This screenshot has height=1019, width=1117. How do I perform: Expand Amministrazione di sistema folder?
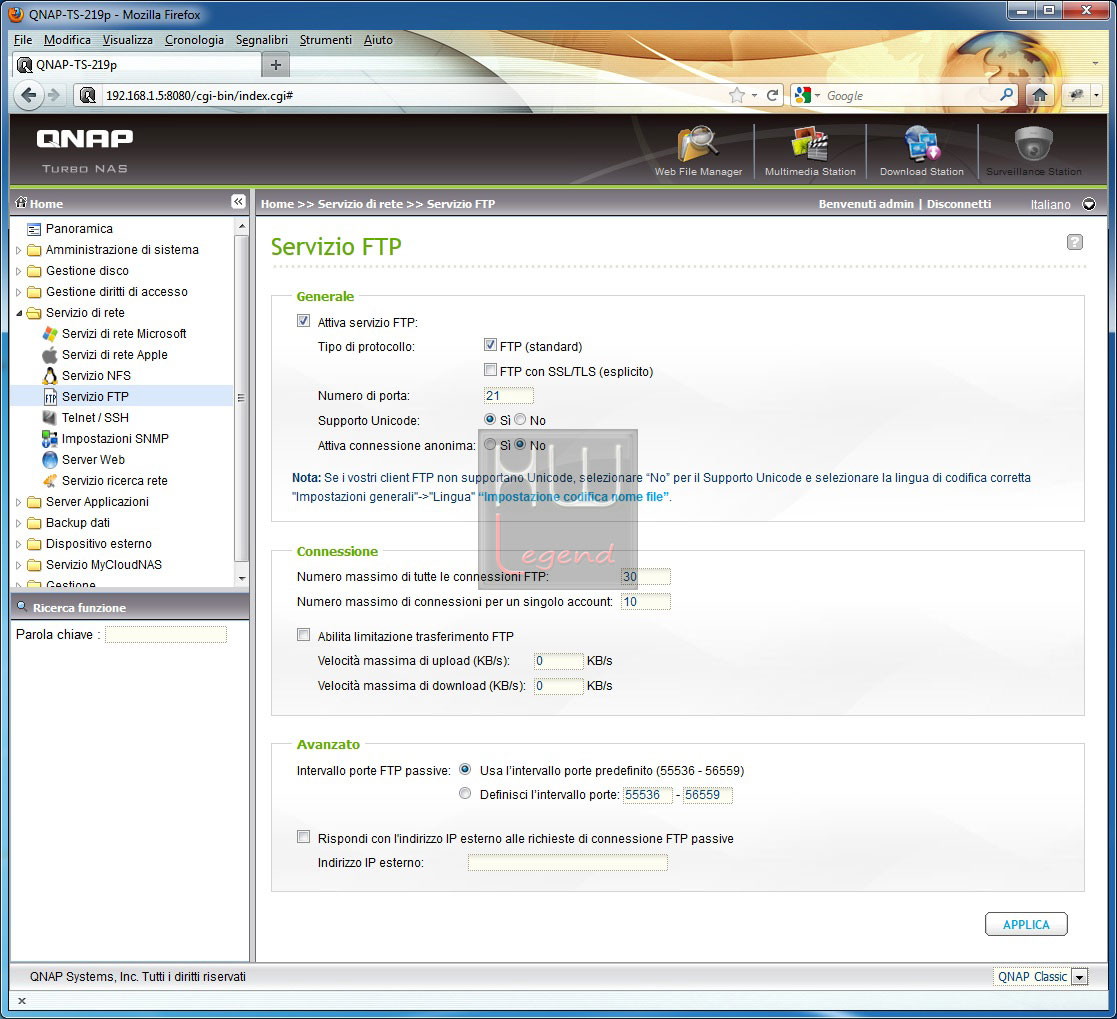point(19,250)
